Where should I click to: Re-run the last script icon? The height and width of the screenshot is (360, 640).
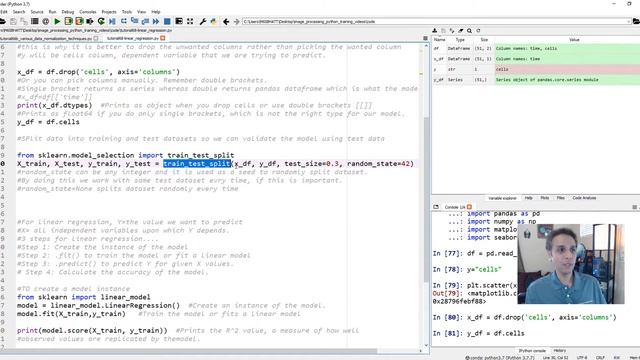pos(101,21)
